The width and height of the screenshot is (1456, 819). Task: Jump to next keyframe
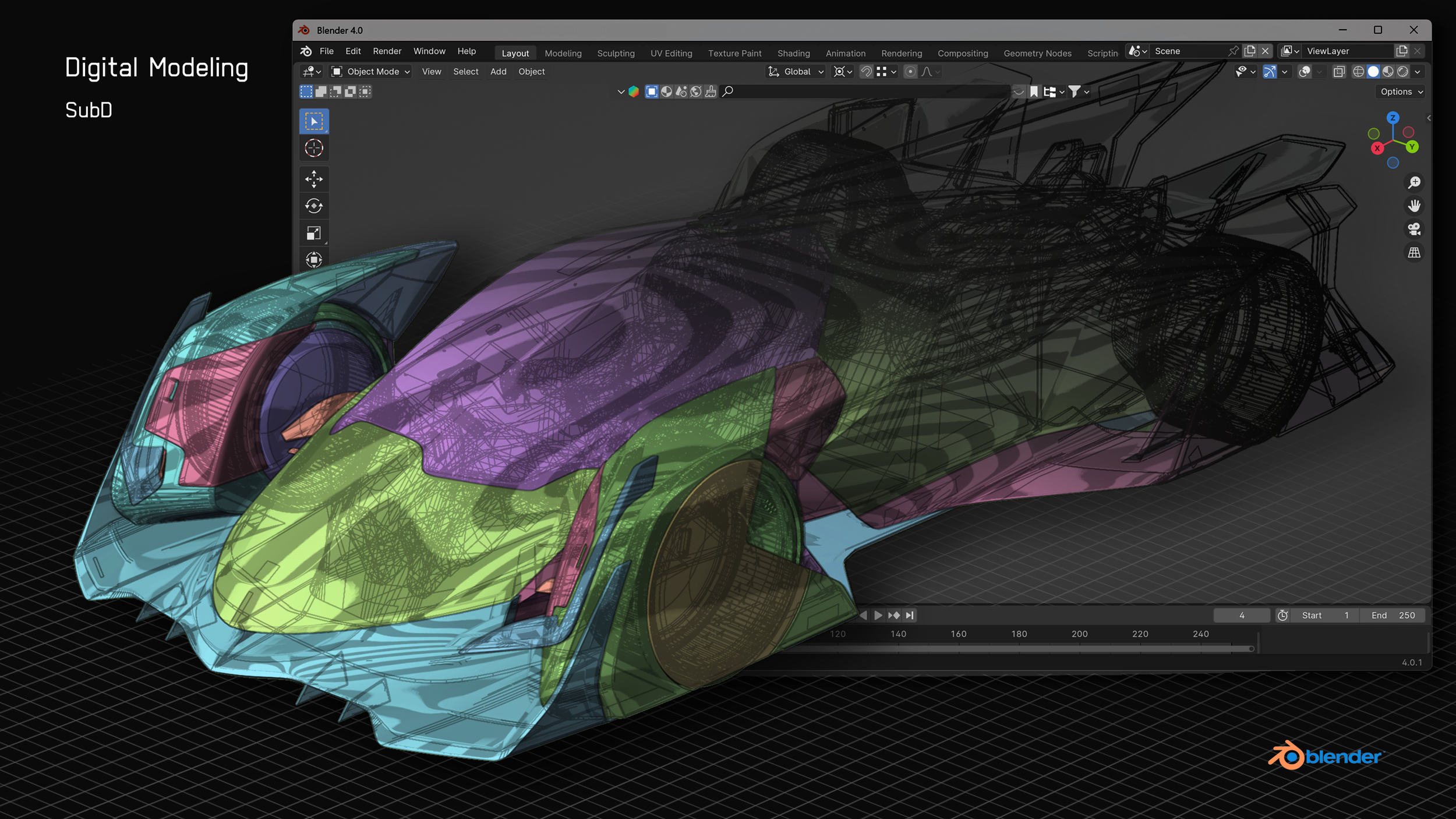(894, 616)
